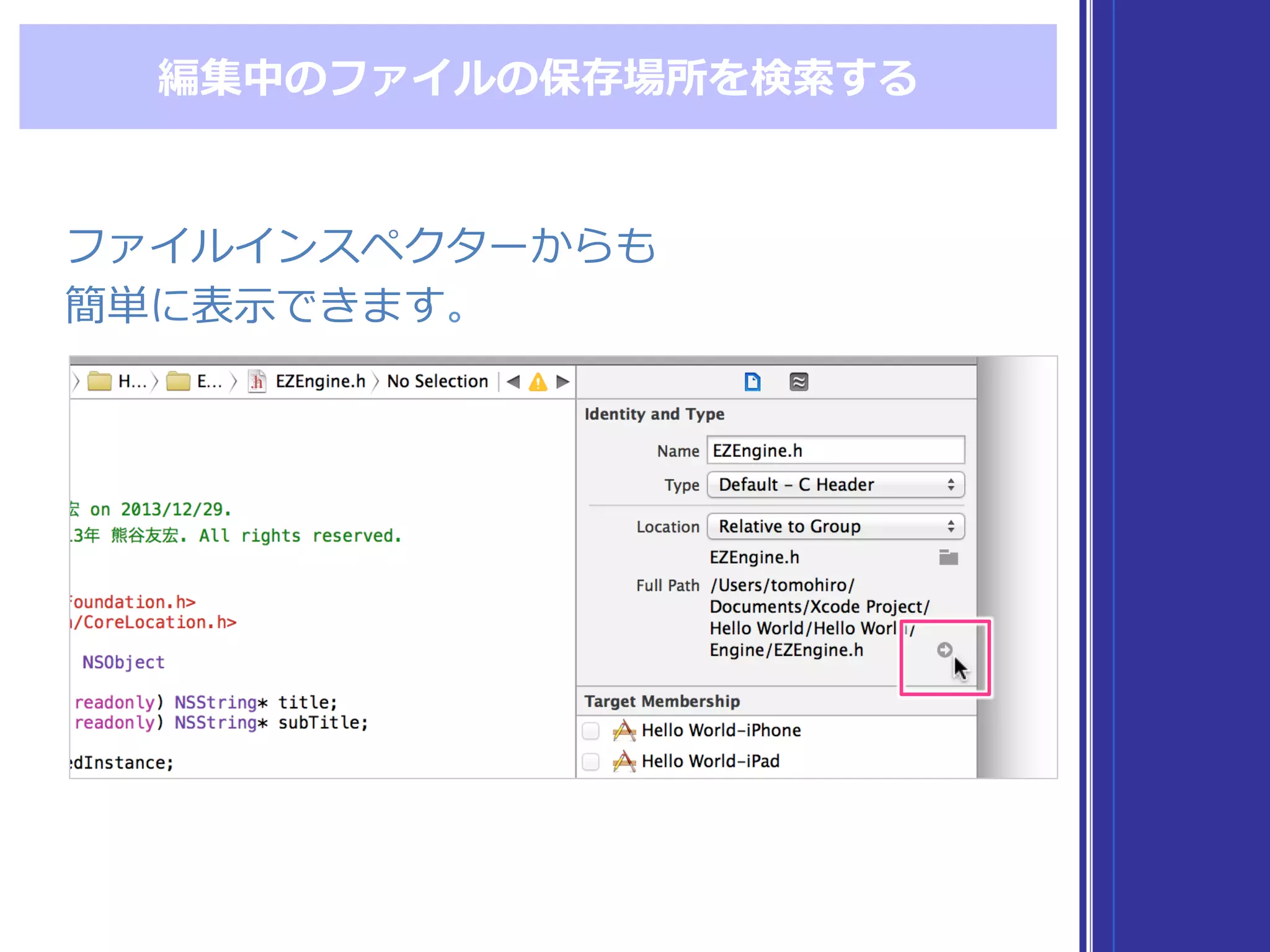
Task: Enable Hello World-iPhone target membership checkbox
Action: 590,731
